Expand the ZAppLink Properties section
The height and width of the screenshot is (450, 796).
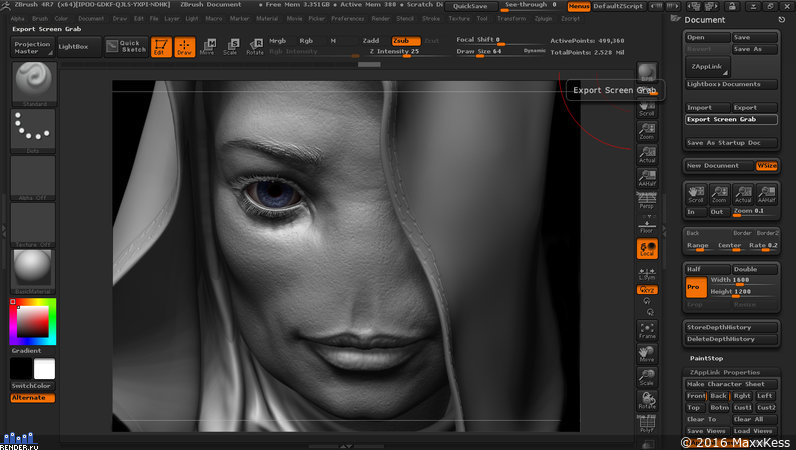(724, 372)
